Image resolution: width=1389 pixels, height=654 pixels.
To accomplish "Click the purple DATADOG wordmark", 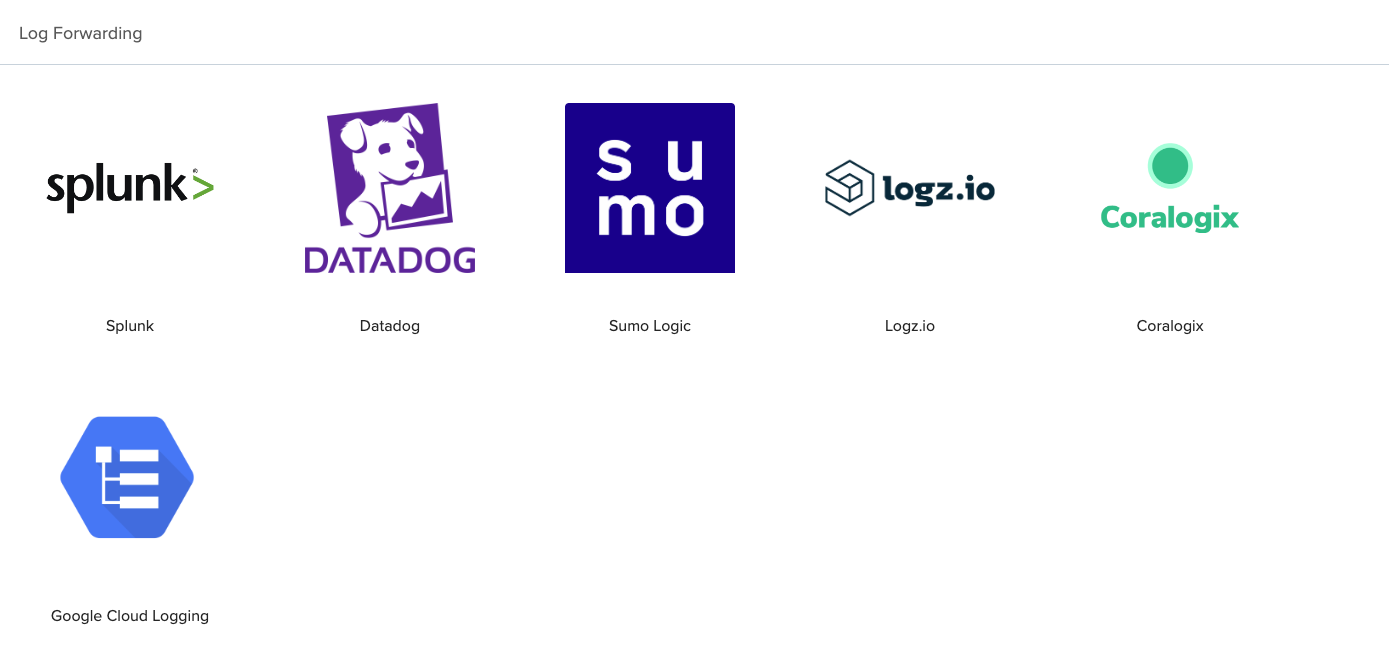I will (390, 260).
